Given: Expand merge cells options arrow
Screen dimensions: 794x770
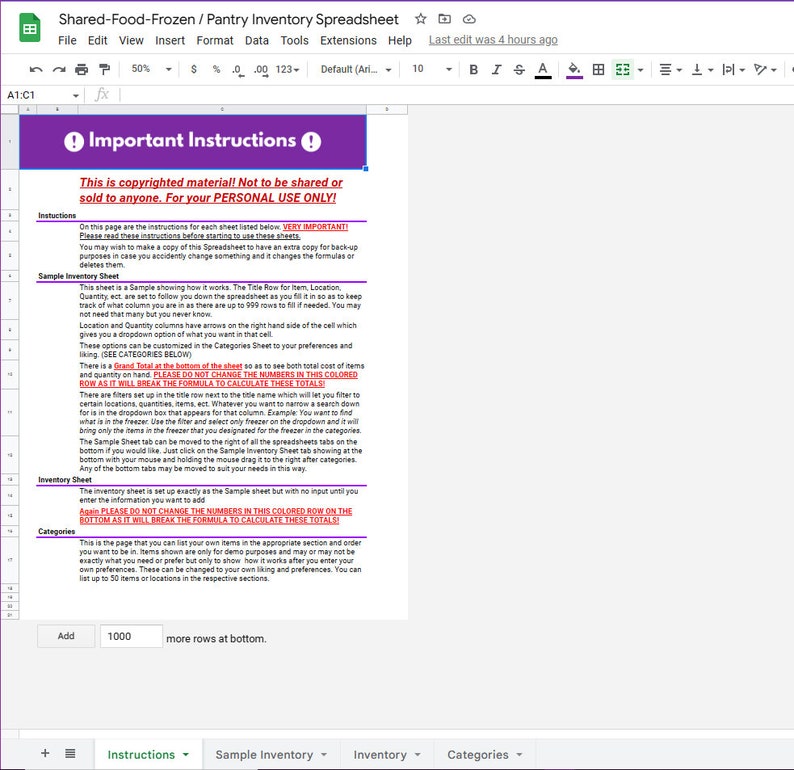Looking at the screenshot, I should (641, 70).
